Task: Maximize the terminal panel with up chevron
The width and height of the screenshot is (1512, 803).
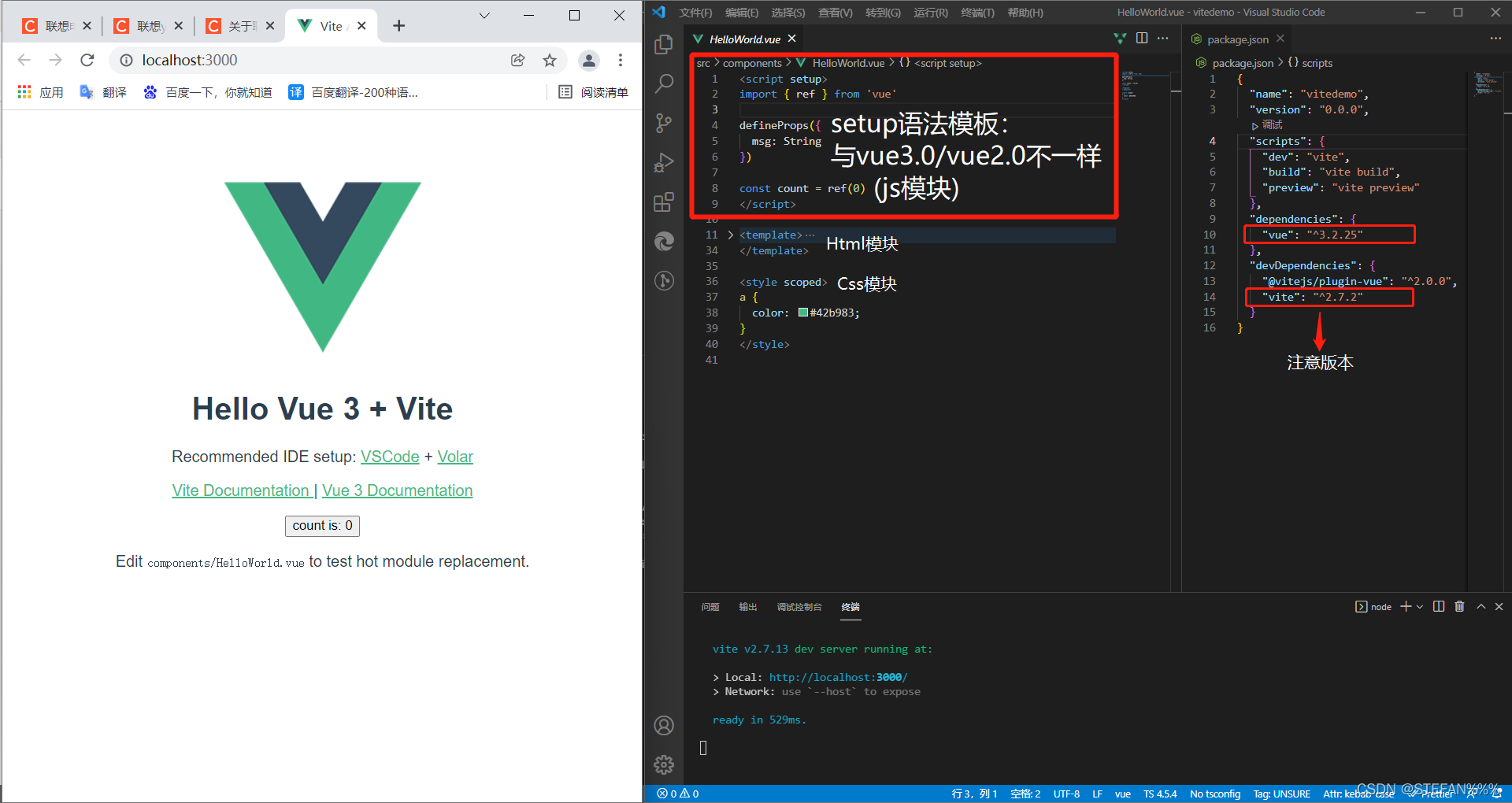Action: [1480, 606]
